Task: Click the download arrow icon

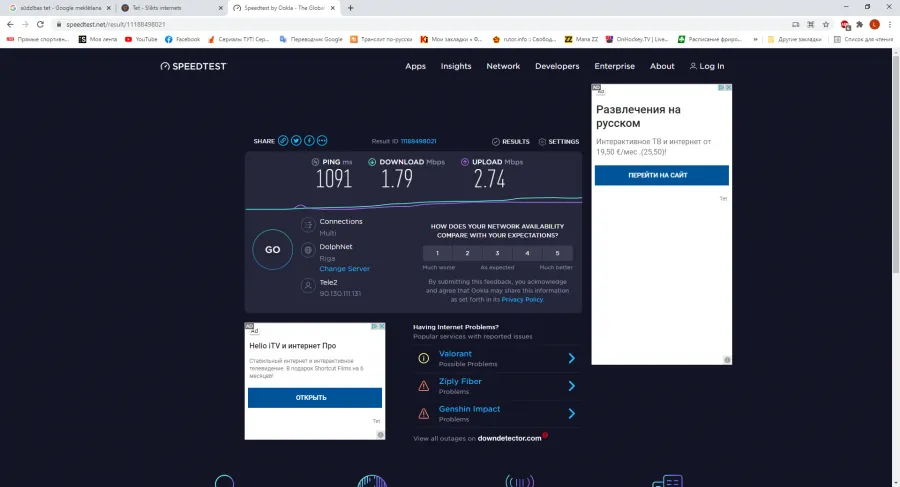Action: point(372,162)
